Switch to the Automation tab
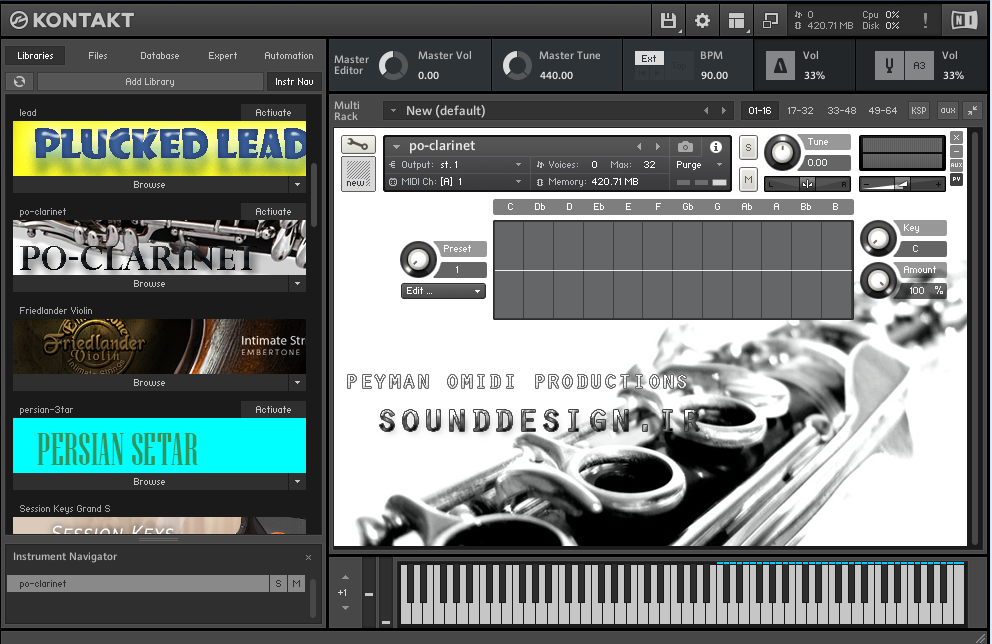Viewport: 992px width, 644px height. [x=288, y=56]
